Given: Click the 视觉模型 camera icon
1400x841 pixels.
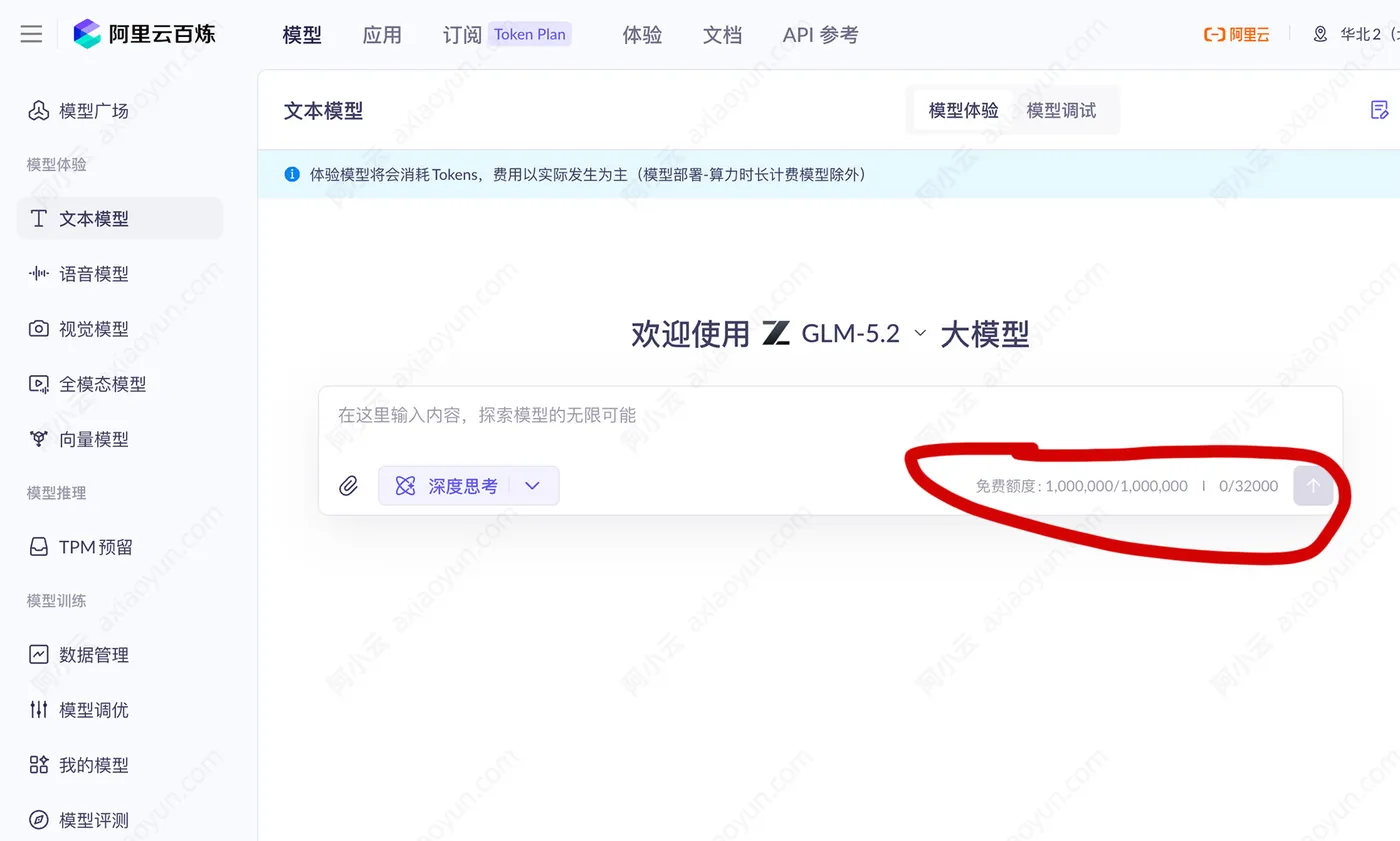Looking at the screenshot, I should click(38, 329).
